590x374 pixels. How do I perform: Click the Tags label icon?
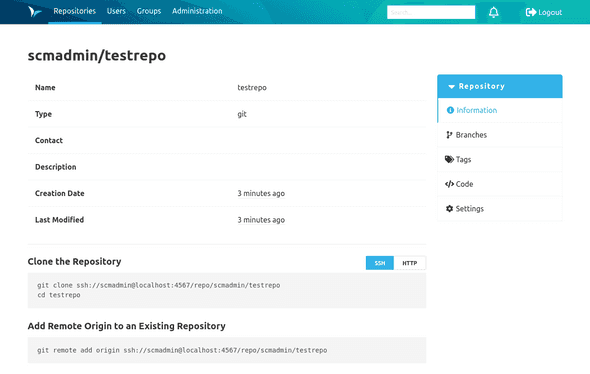pos(449,160)
